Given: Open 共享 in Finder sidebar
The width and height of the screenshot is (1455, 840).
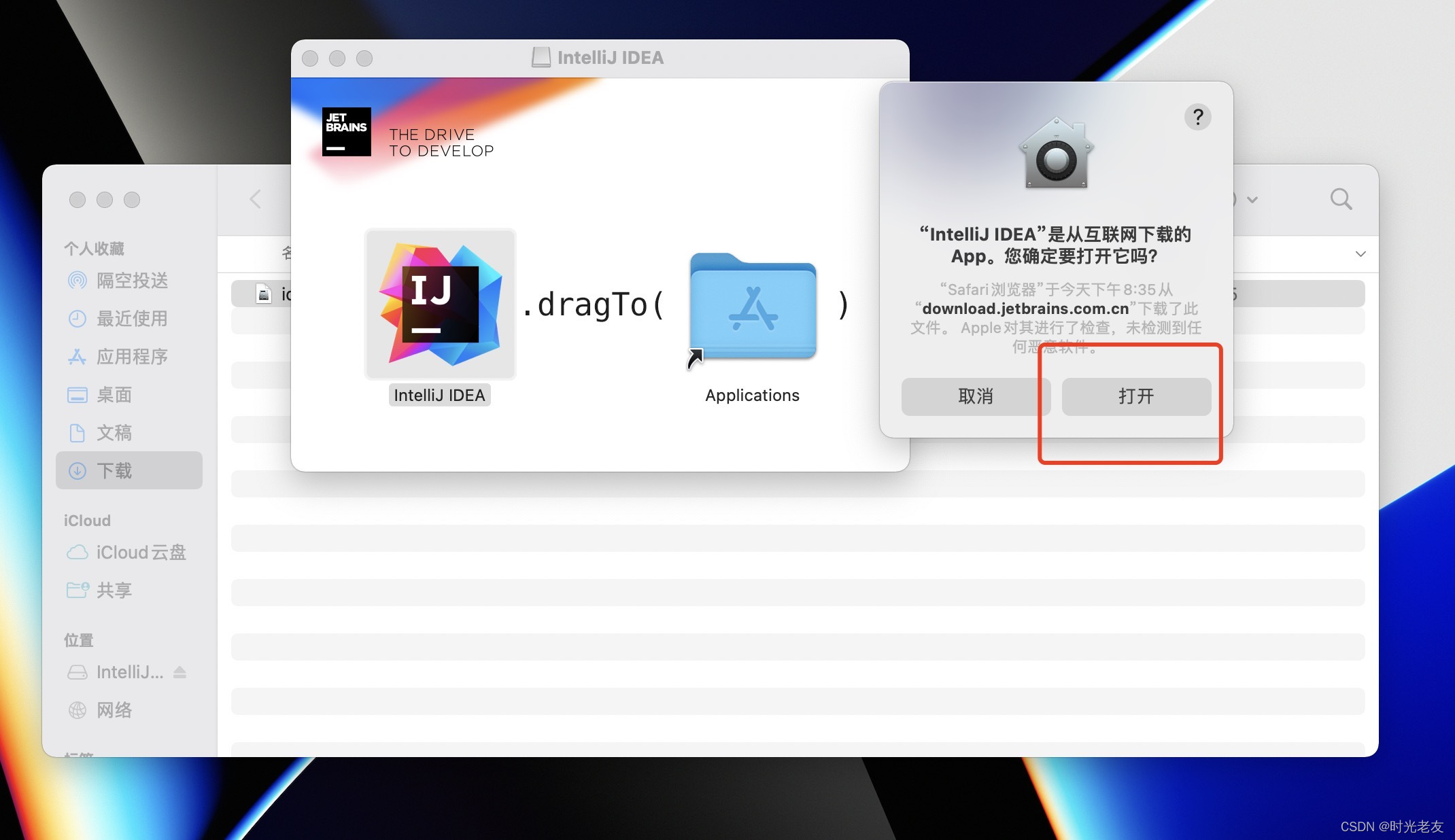Looking at the screenshot, I should tap(129, 591).
